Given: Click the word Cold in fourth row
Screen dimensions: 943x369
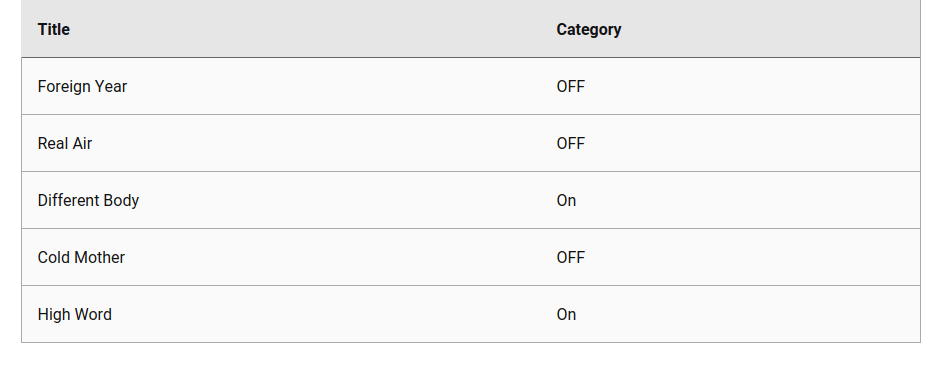Looking at the screenshot, I should coord(51,258).
